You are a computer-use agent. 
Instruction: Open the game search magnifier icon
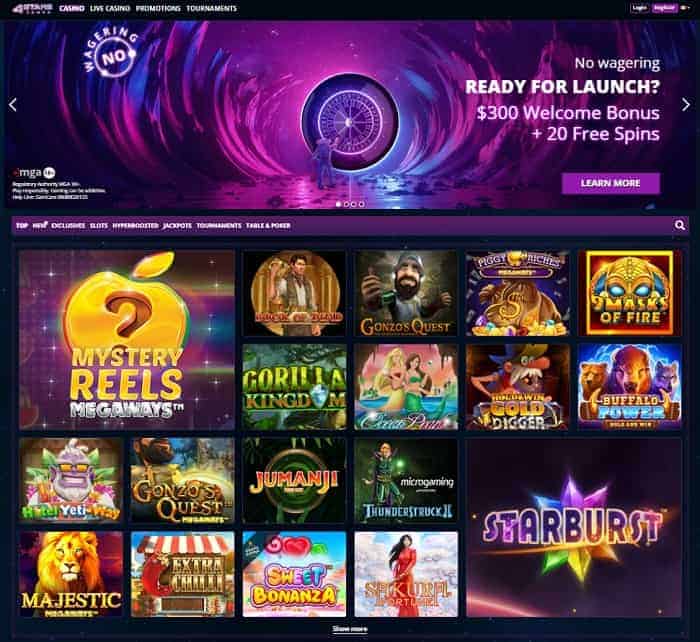coord(679,225)
